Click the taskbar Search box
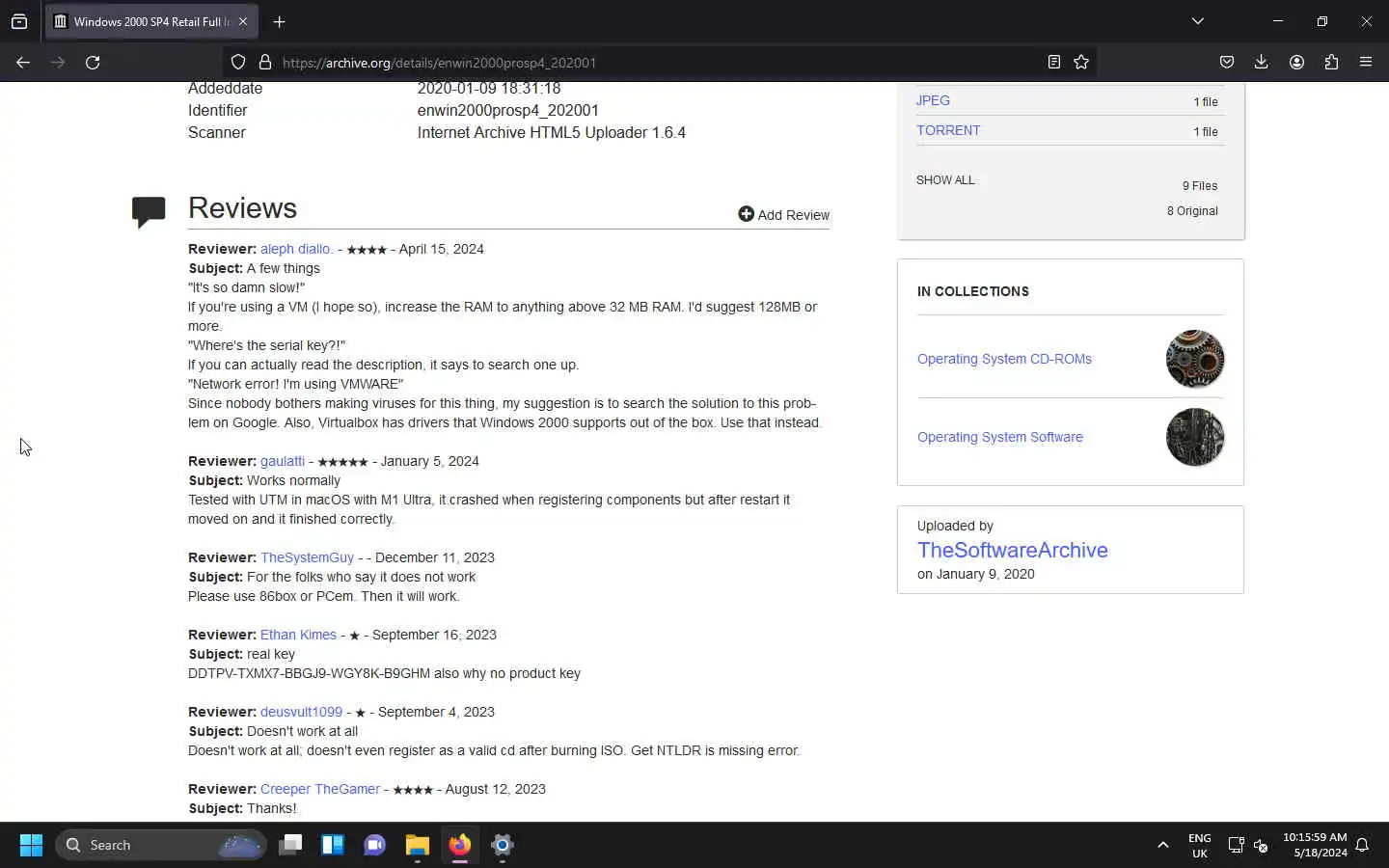Screen dimensions: 1389x868 tap(161, 845)
